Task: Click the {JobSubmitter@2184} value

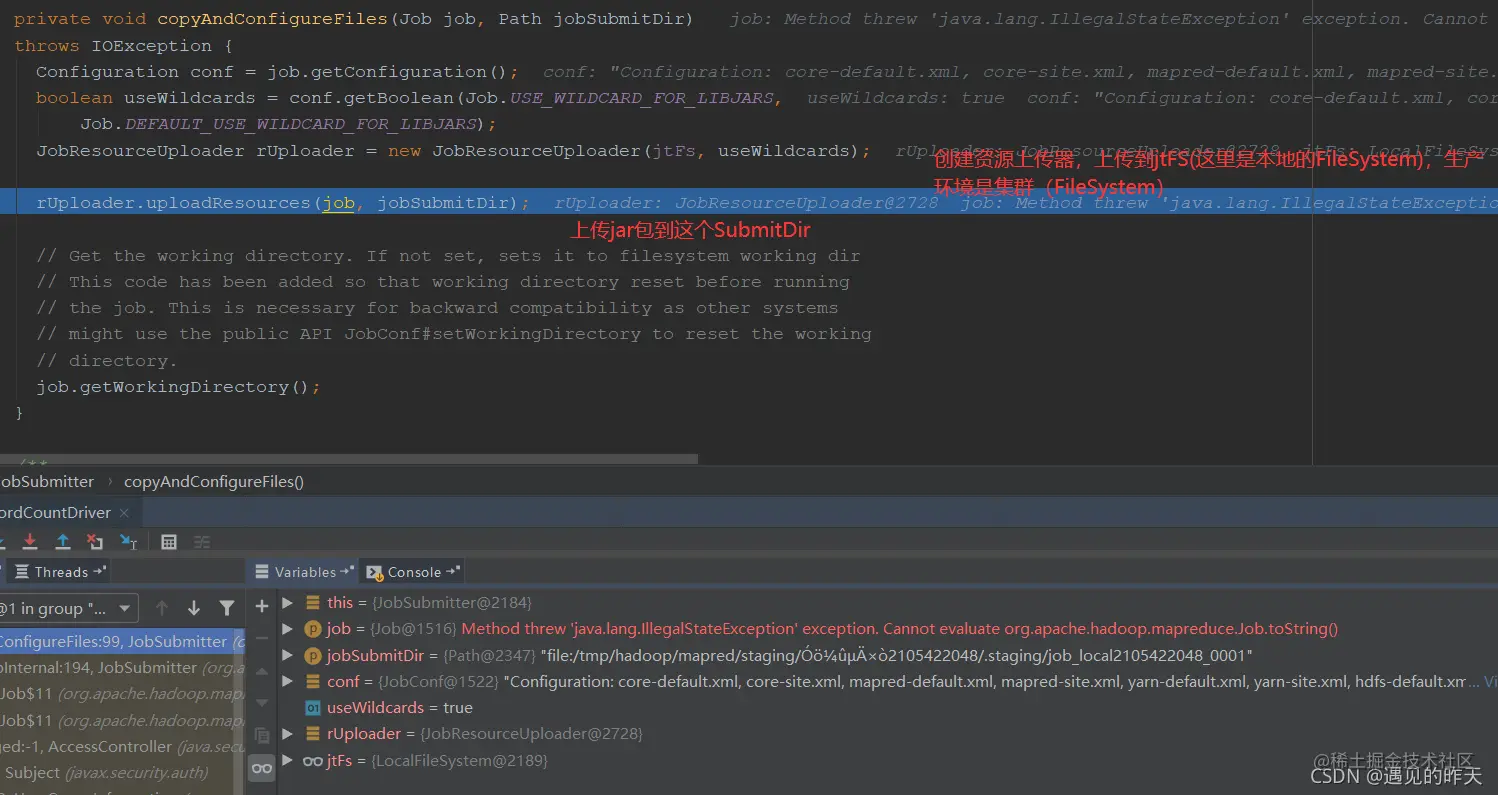Action: coord(451,603)
